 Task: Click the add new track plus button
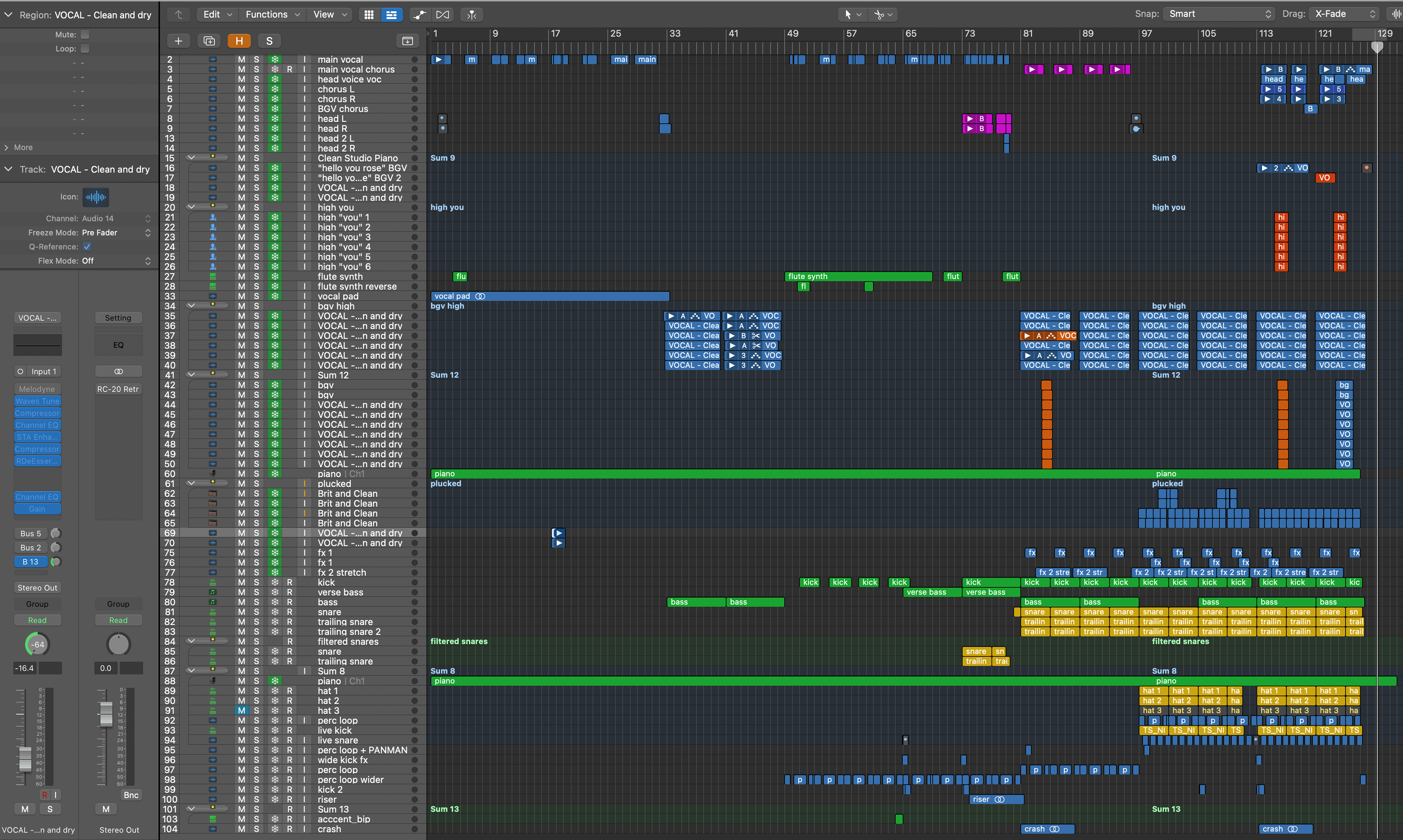point(178,41)
